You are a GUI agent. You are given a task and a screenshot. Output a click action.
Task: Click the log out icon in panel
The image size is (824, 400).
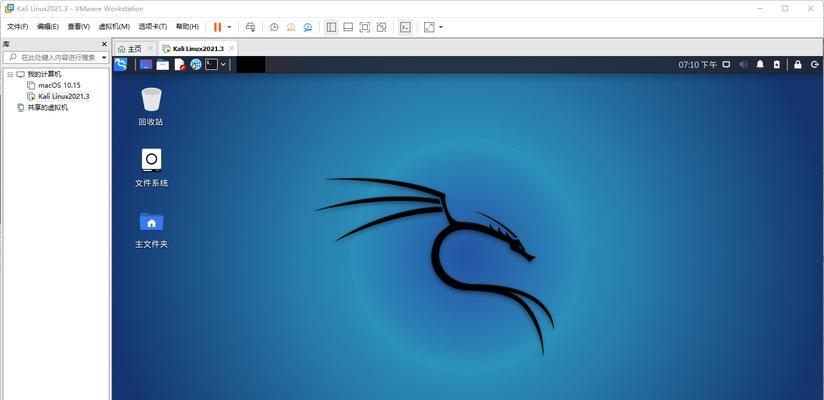[x=815, y=65]
